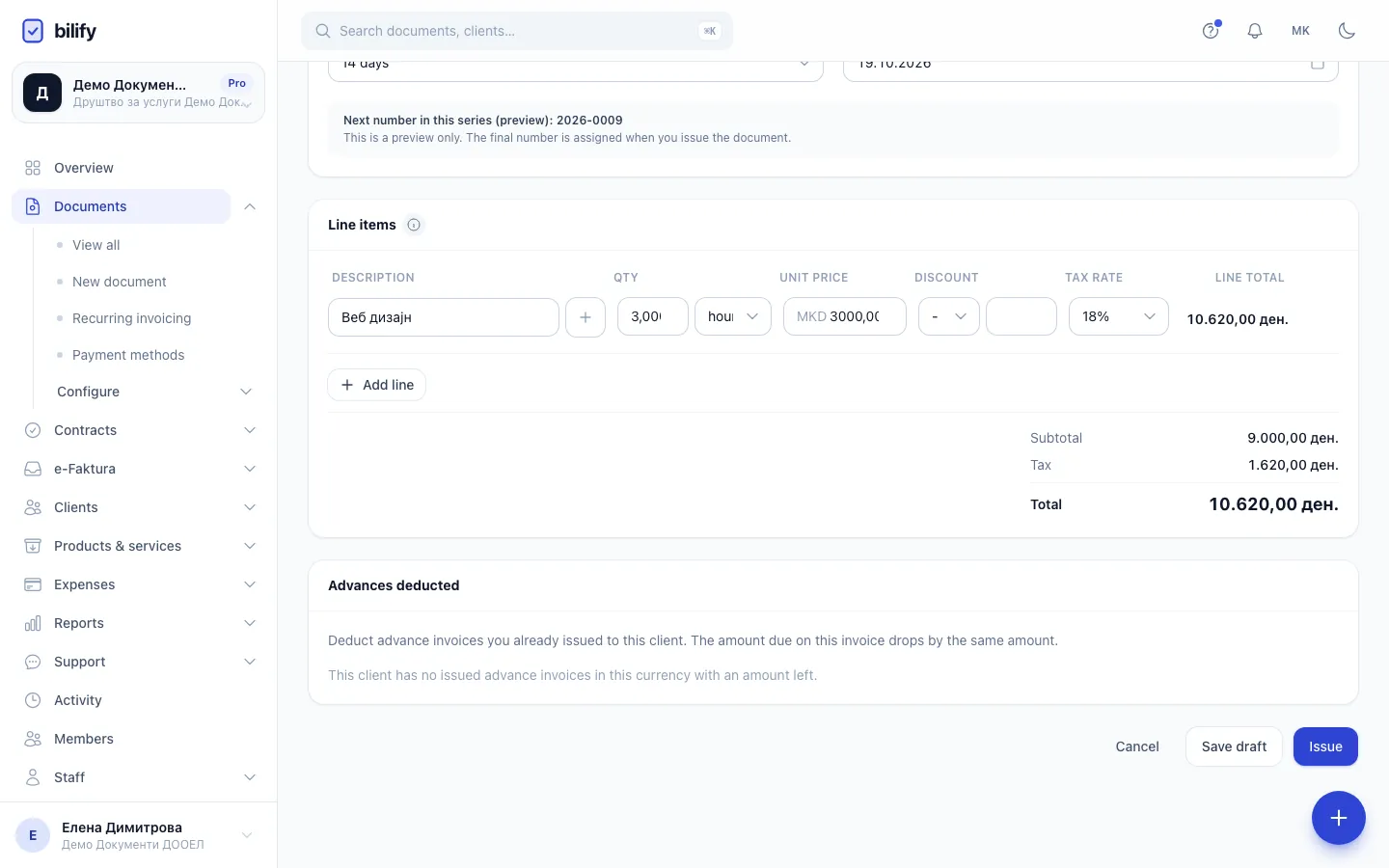The image size is (1389, 868).
Task: Toggle dark mode moon icon
Action: tap(1347, 31)
